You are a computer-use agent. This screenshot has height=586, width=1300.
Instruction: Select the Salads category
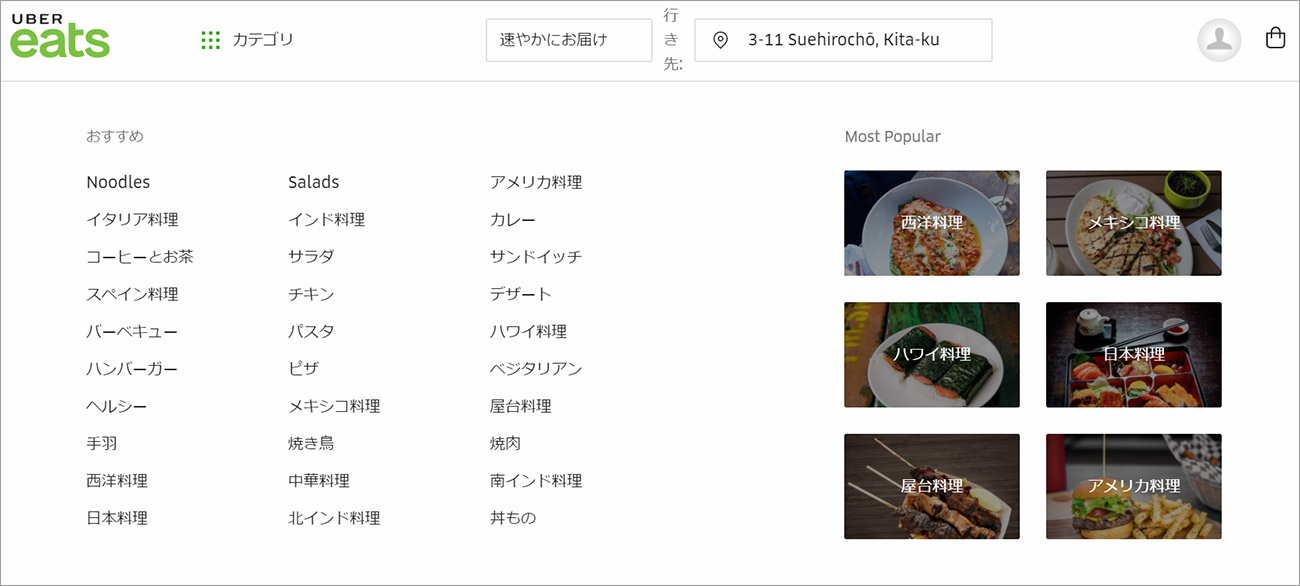[314, 182]
